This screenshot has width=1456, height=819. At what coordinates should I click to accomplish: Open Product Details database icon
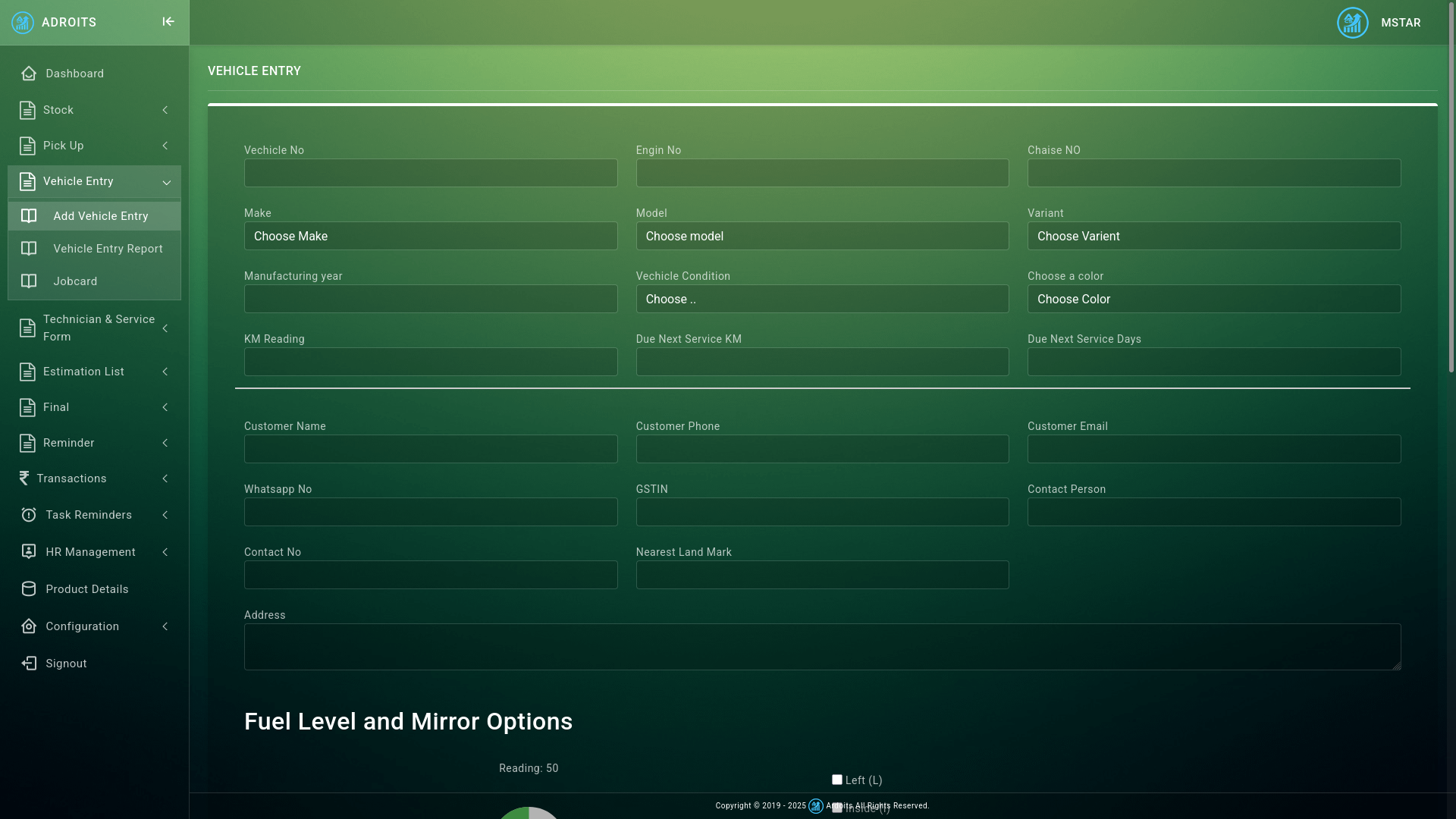pos(29,589)
